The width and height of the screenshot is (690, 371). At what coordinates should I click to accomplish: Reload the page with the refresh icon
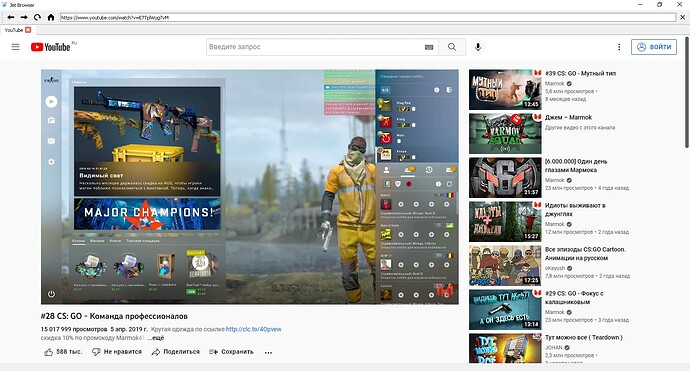37,17
